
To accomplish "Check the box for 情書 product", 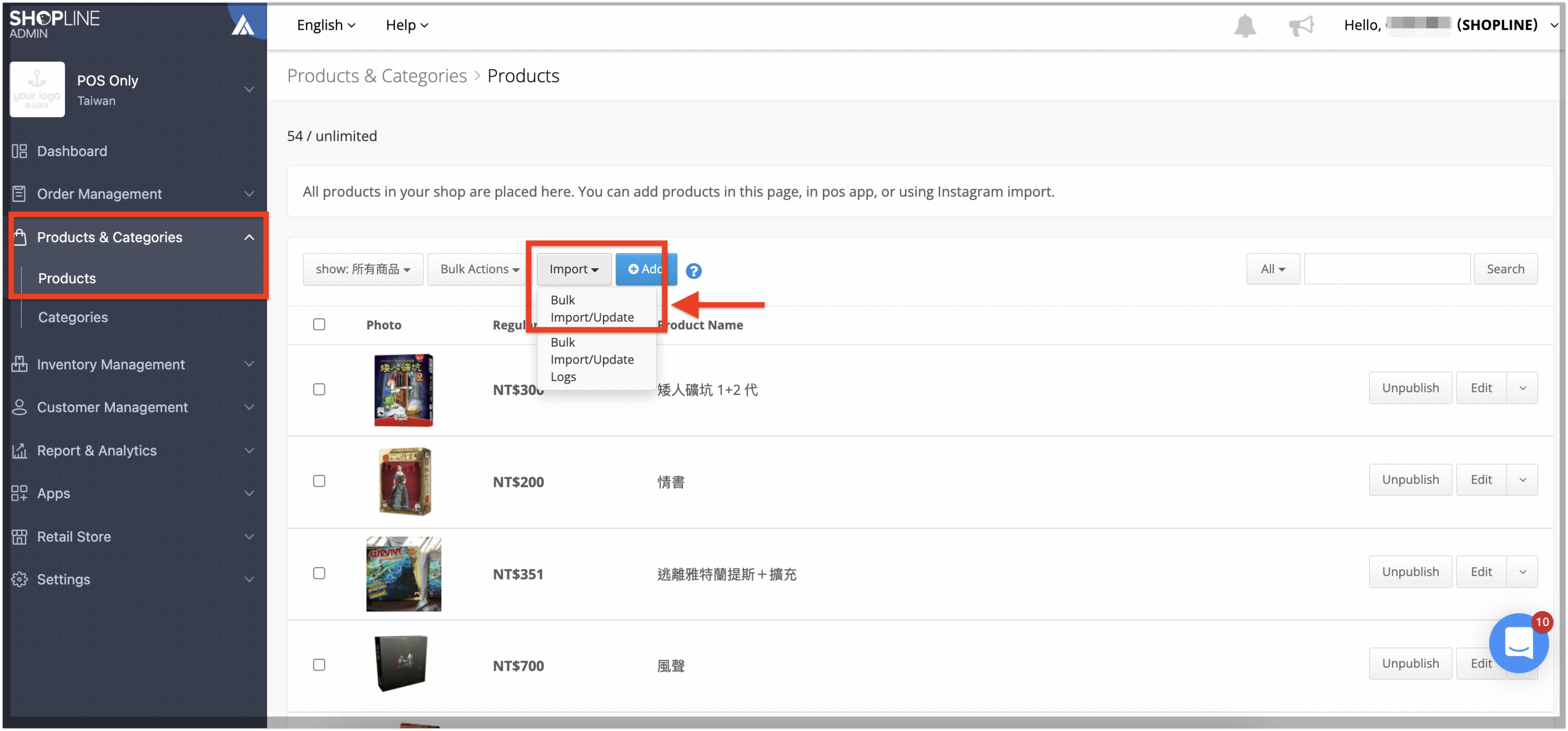I will [x=319, y=481].
